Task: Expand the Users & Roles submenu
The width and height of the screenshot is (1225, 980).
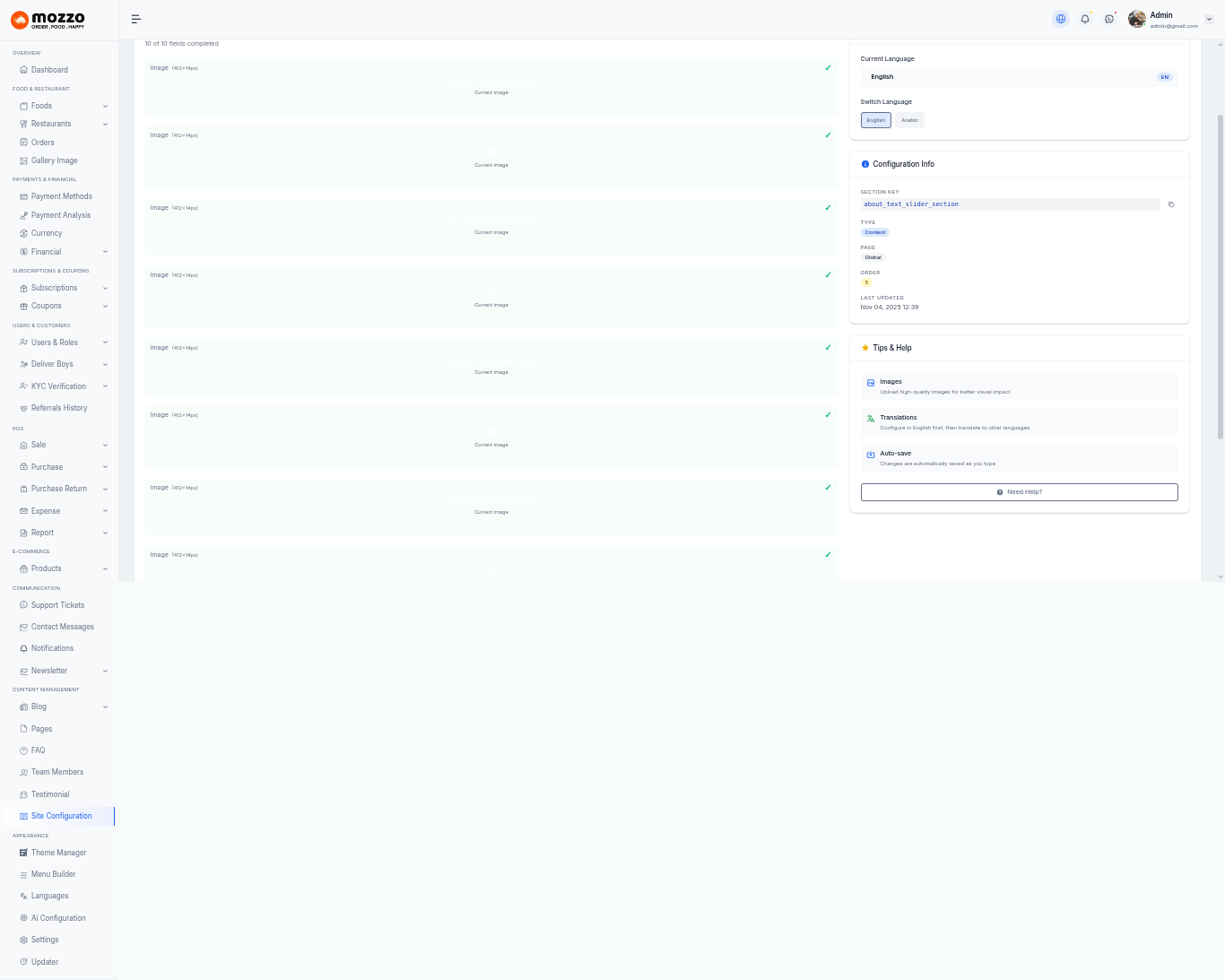Action: coord(105,343)
